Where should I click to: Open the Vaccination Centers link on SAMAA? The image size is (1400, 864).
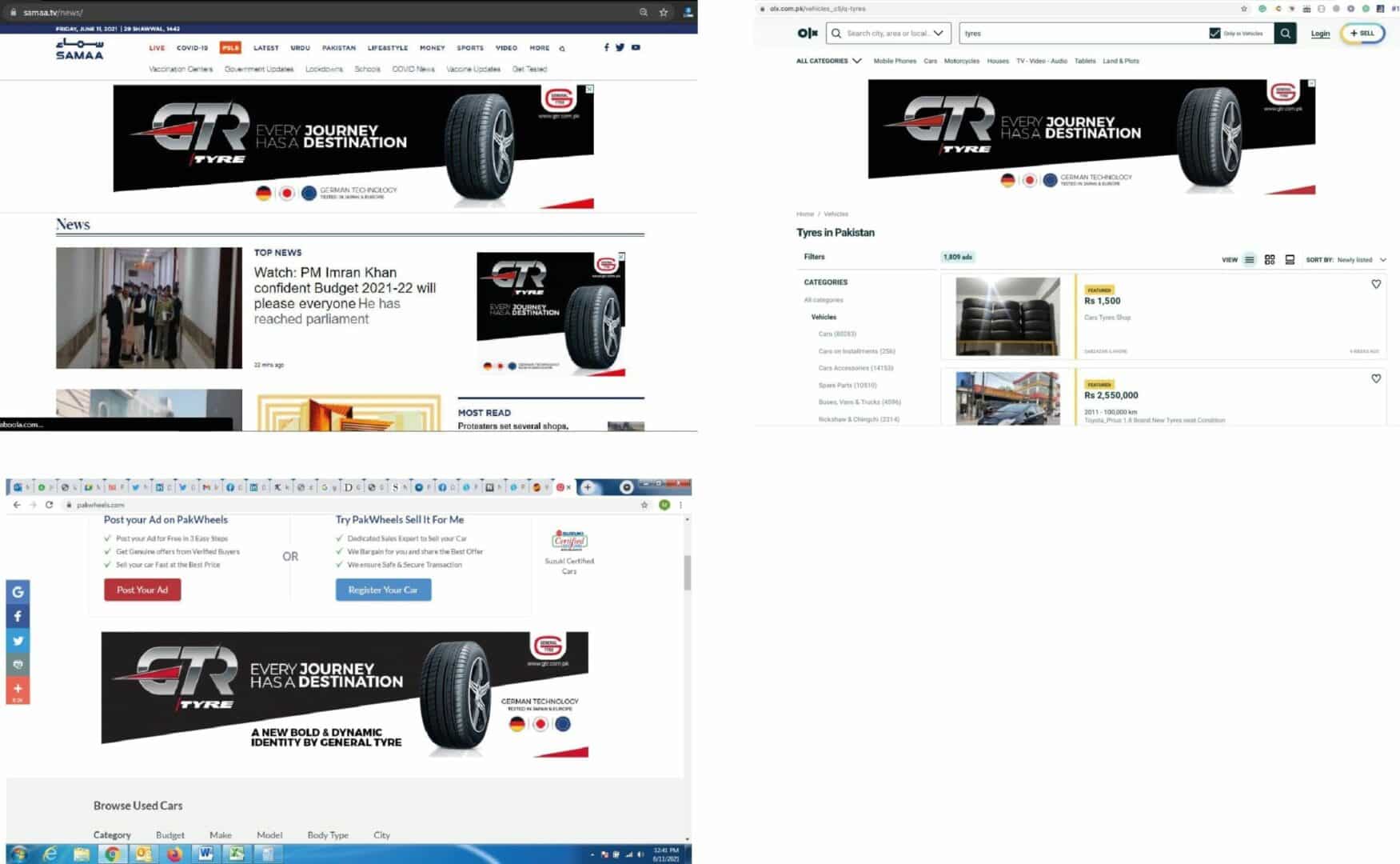181,69
